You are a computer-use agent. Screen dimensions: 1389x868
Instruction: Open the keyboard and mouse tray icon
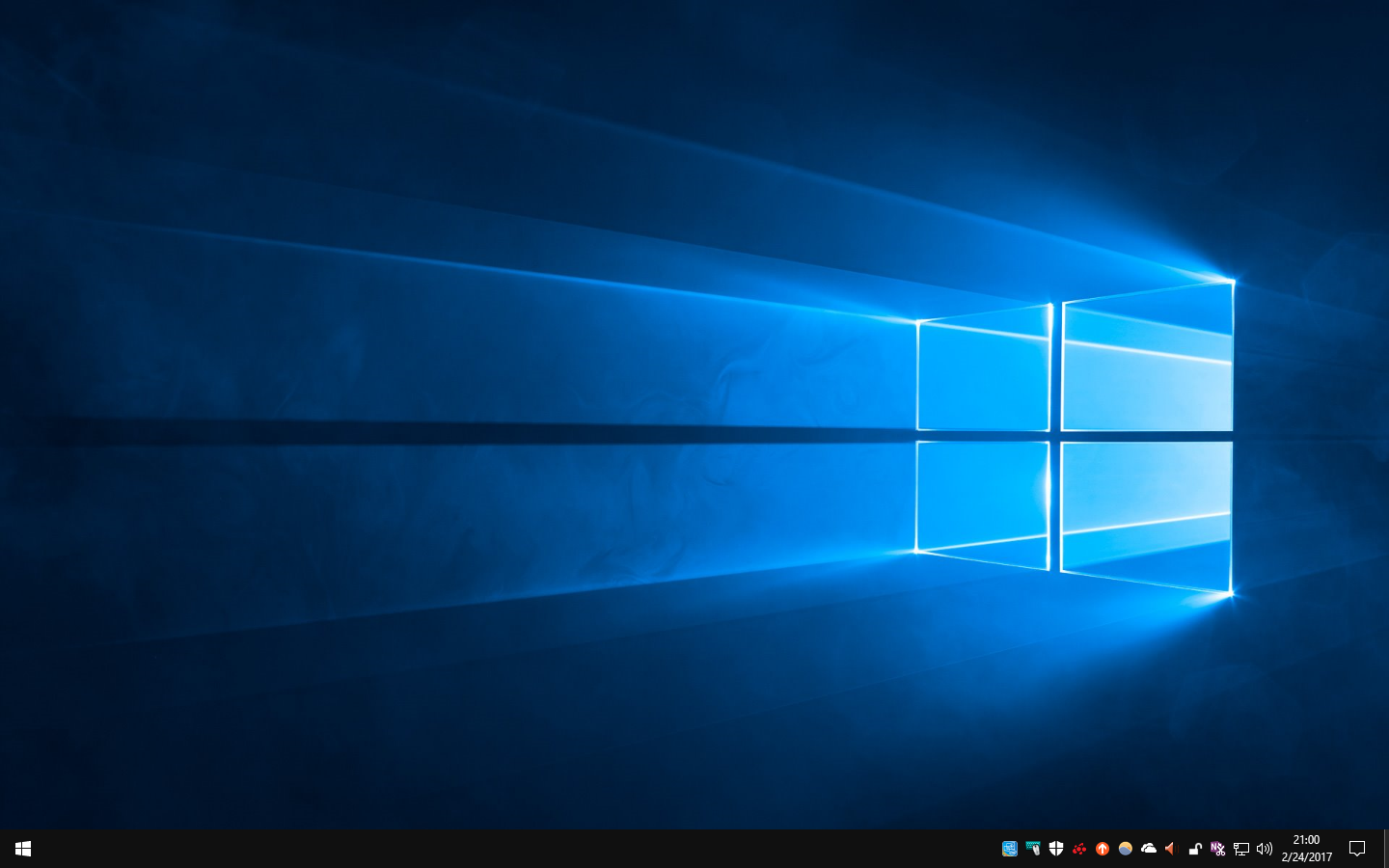1033,849
